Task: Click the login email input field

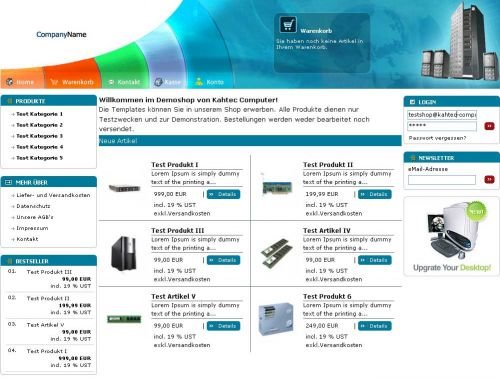Action: [442, 115]
